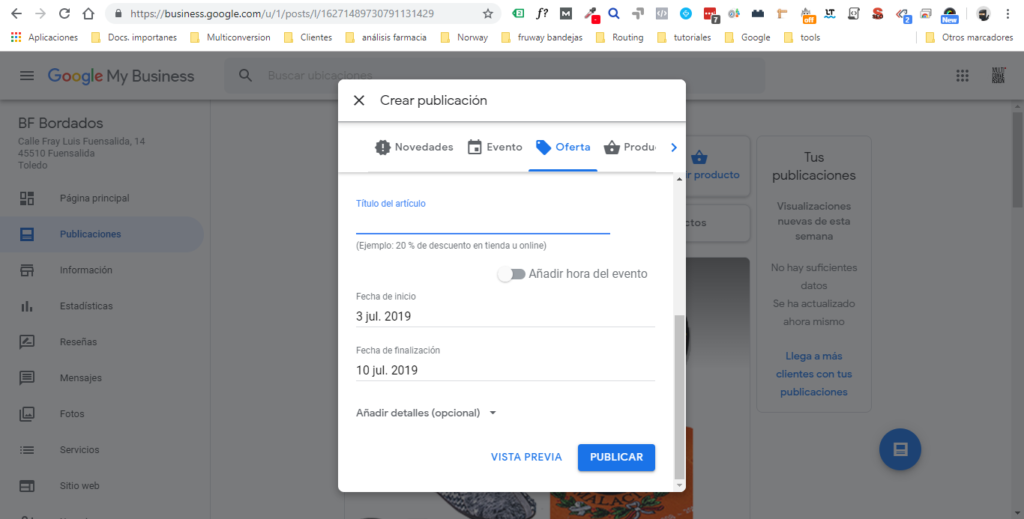This screenshot has width=1024, height=519.
Task: Focus the Título del artículo field
Action: tap(483, 224)
